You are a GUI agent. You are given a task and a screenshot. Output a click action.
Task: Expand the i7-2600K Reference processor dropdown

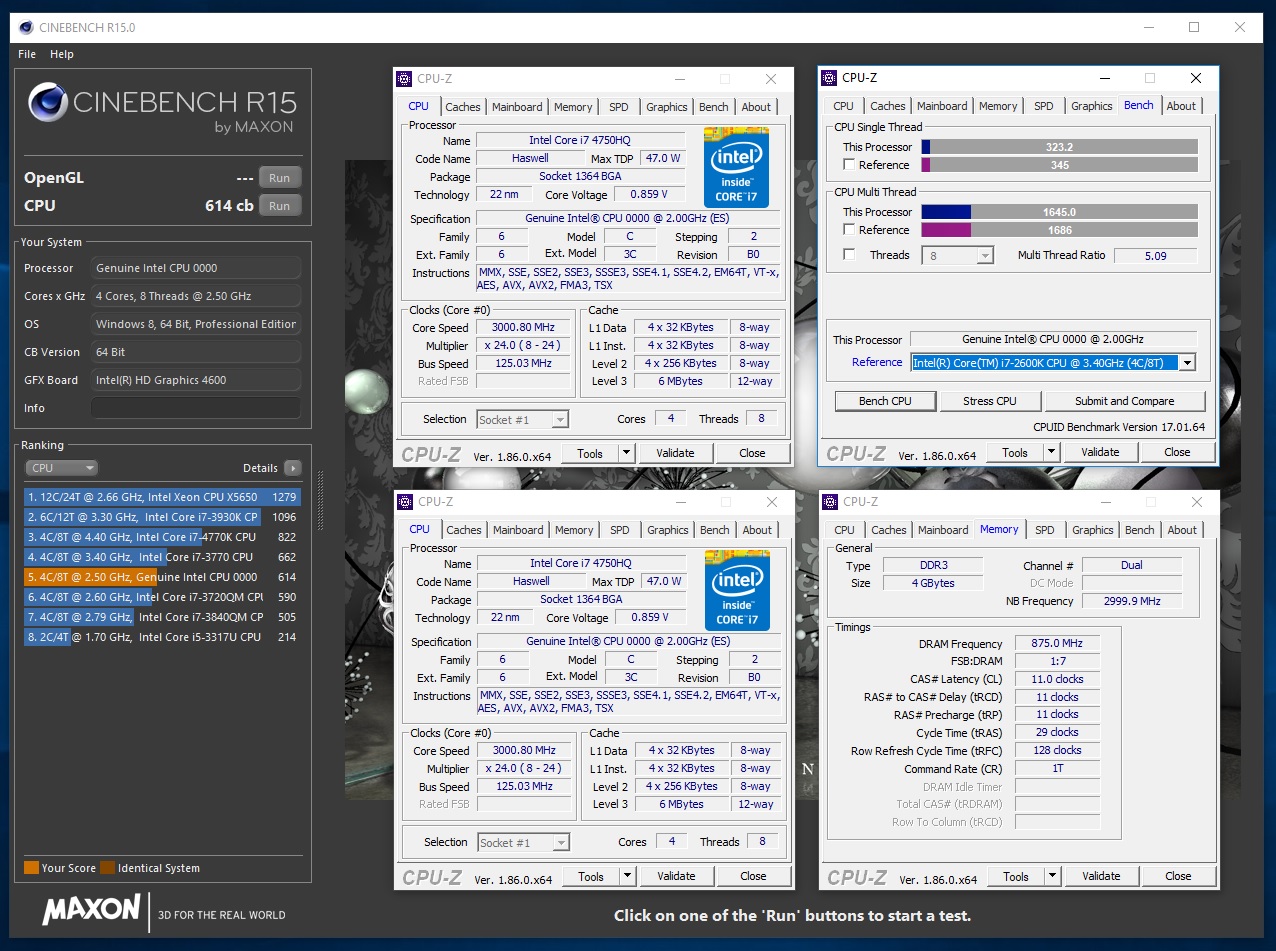(x=1186, y=363)
